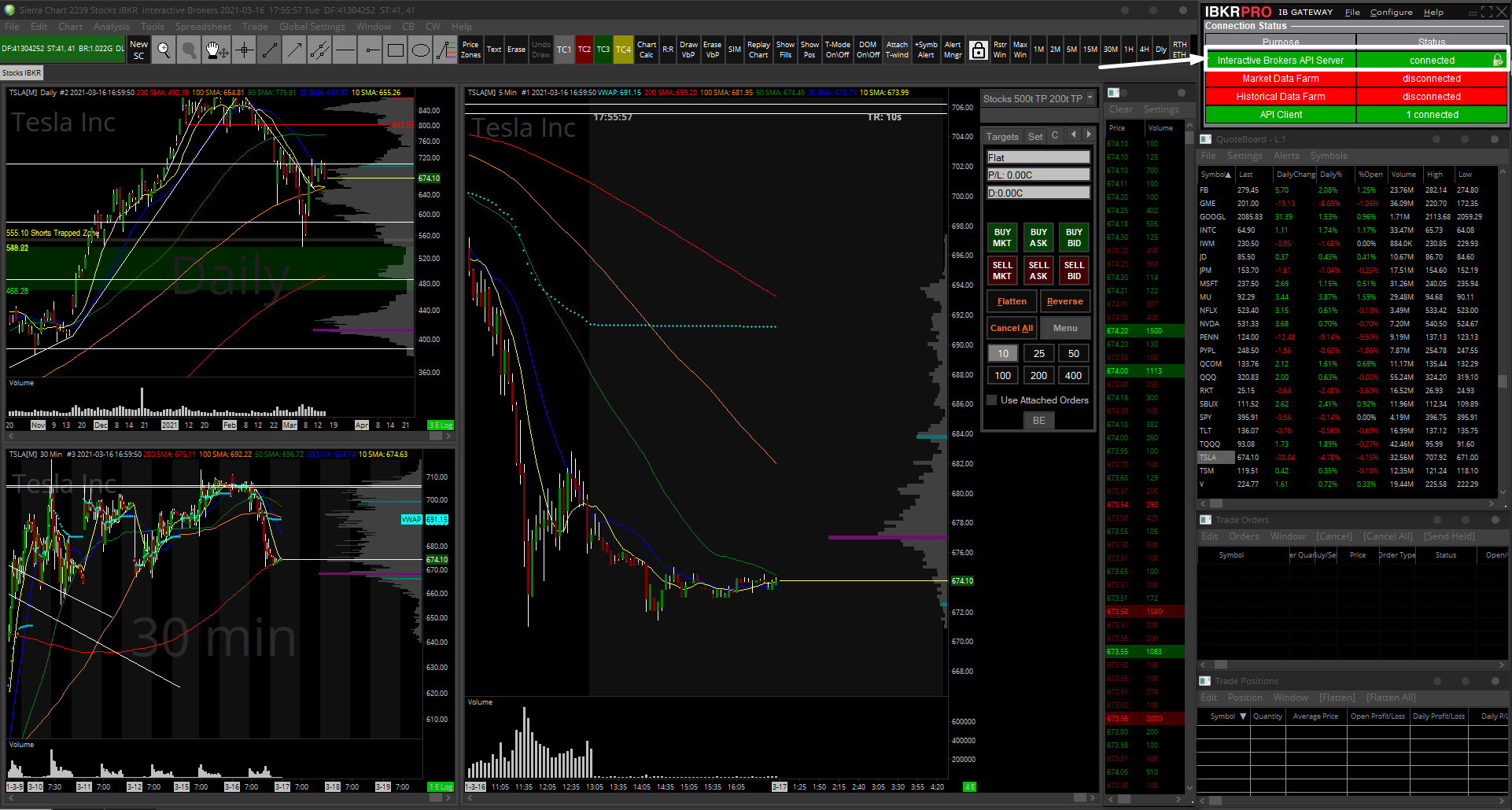Screen dimensions: 1512x810
Task: Open the Global Settings menu
Action: pyautogui.click(x=312, y=27)
